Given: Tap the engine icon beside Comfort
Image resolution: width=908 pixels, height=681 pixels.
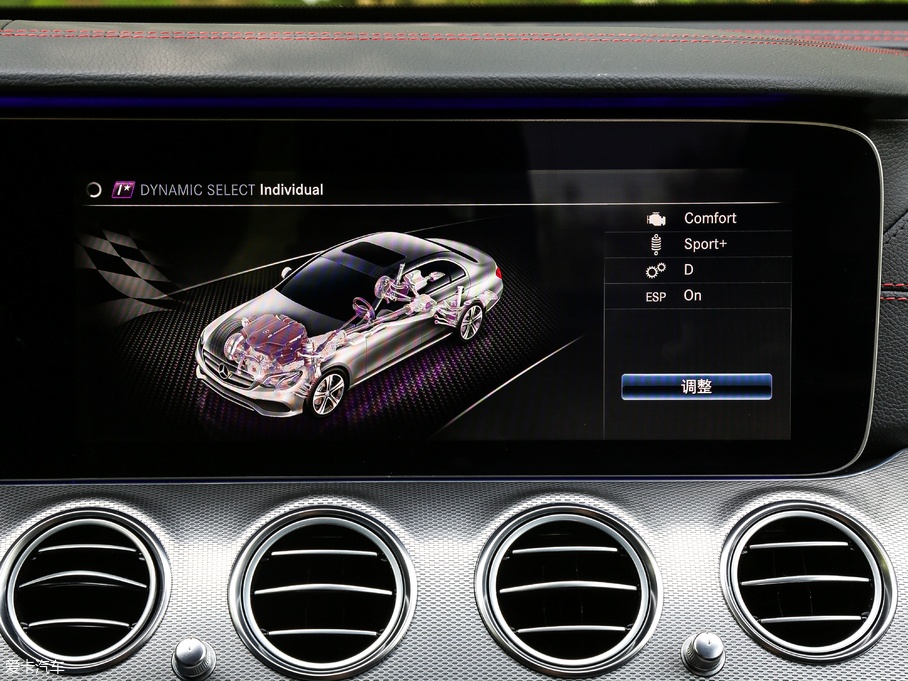Looking at the screenshot, I should click(x=656, y=219).
